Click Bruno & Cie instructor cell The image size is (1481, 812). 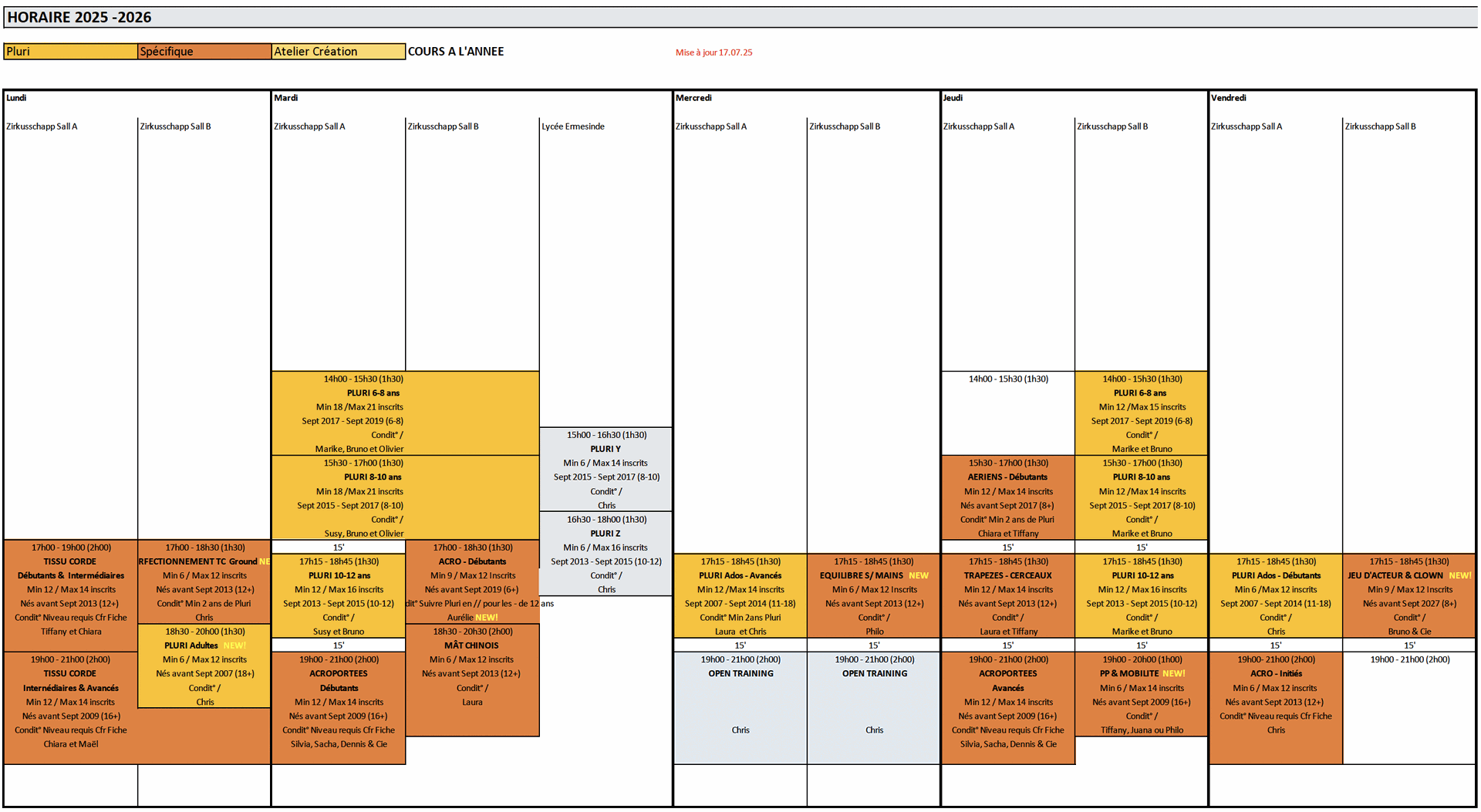[1409, 632]
